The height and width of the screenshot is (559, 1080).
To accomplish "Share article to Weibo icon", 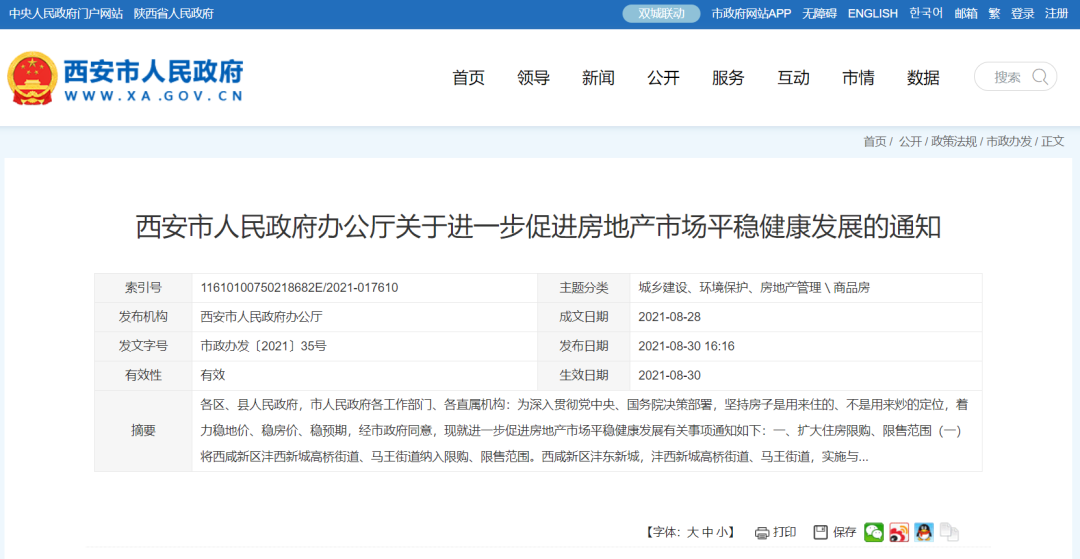I will (899, 532).
